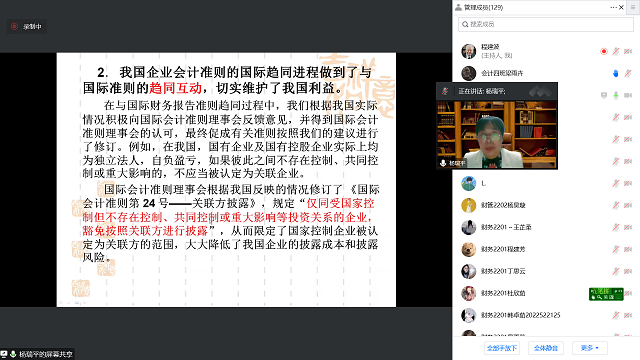Open the dog avatar member's profile

[469, 249]
